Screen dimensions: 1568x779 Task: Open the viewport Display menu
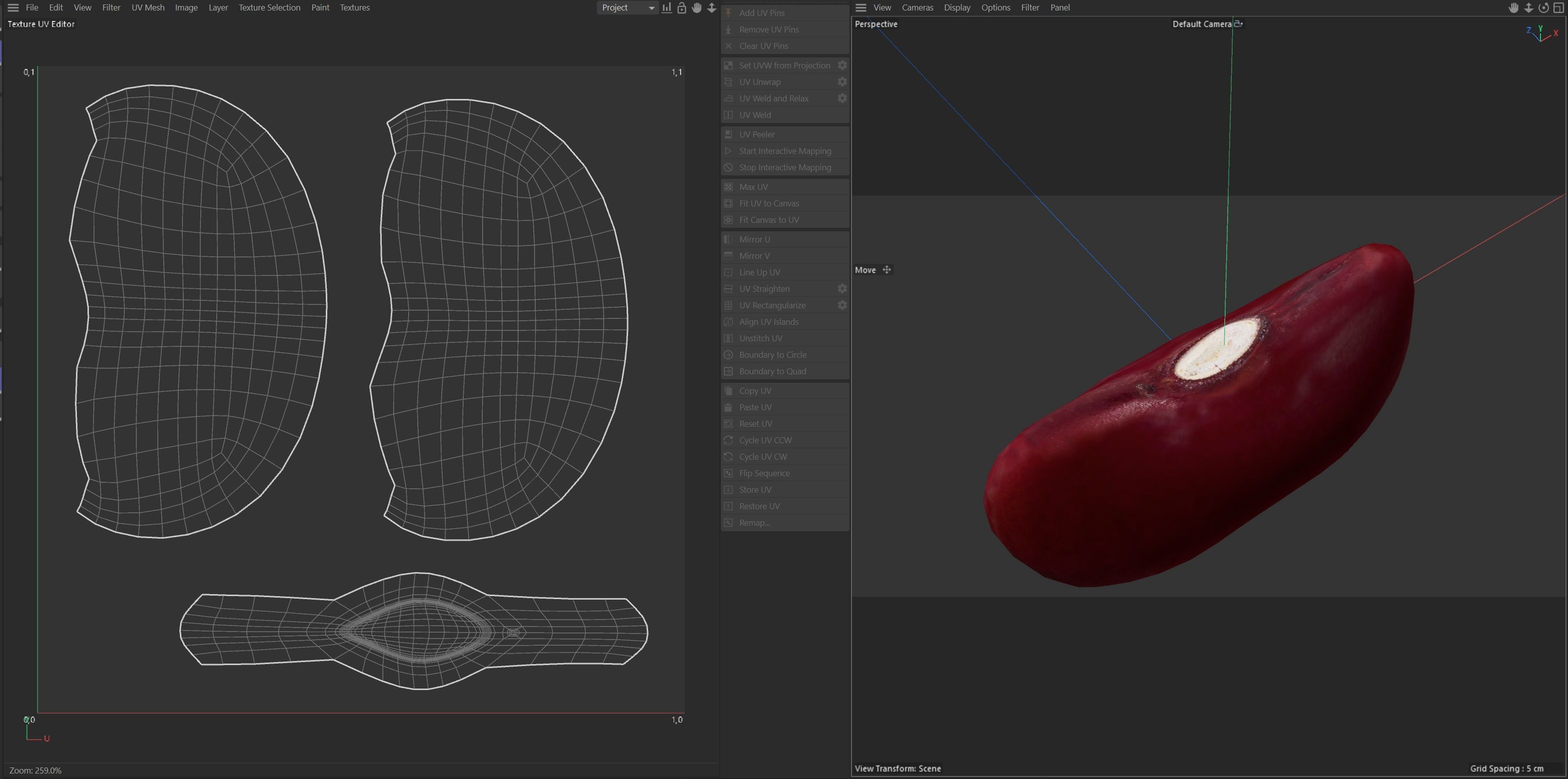(957, 8)
